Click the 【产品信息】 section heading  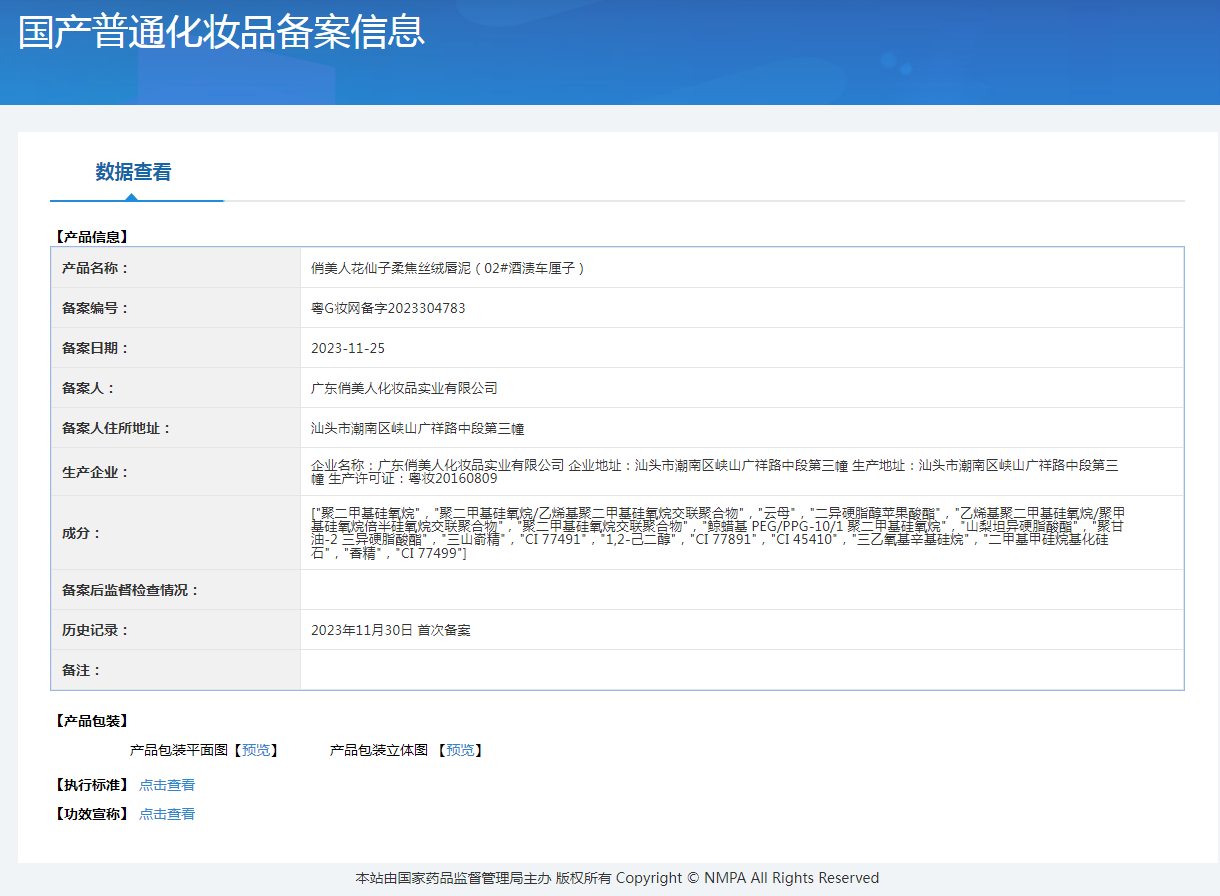[92, 237]
